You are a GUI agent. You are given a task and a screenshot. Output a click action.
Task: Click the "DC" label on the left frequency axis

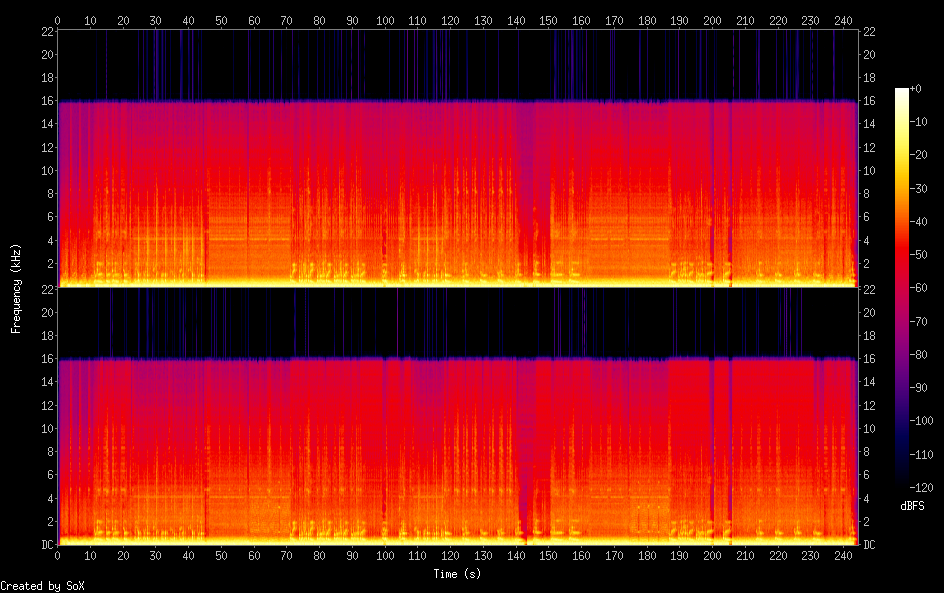(48, 545)
